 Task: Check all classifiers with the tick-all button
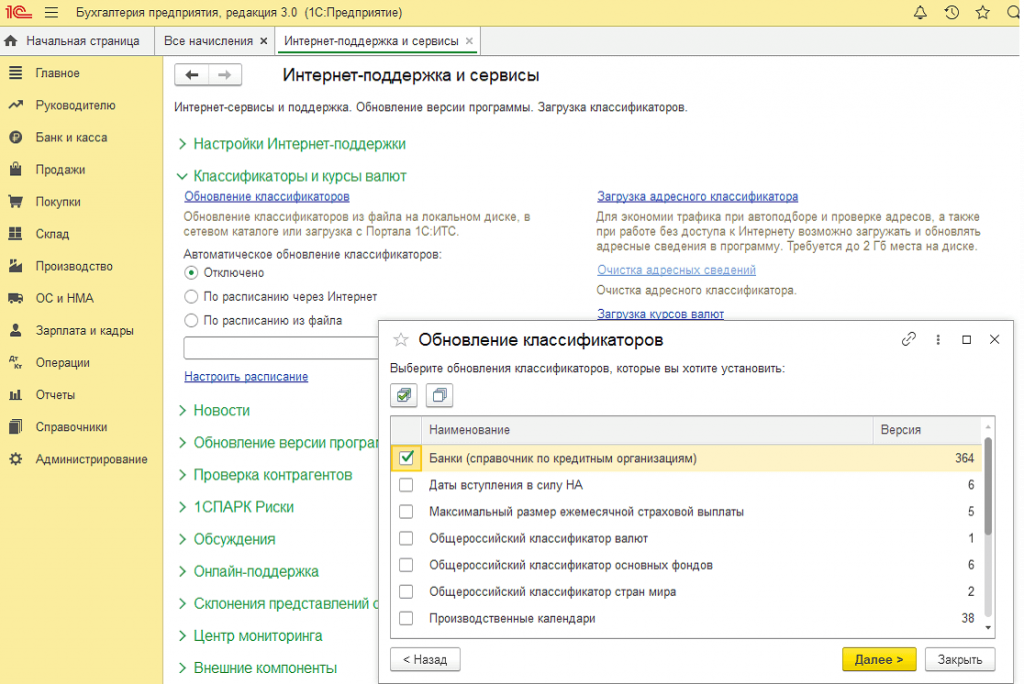404,395
